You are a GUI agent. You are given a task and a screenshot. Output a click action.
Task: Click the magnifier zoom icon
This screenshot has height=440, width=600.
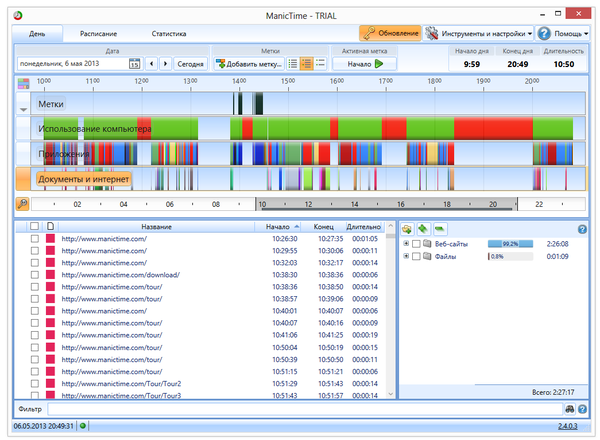pos(23,204)
